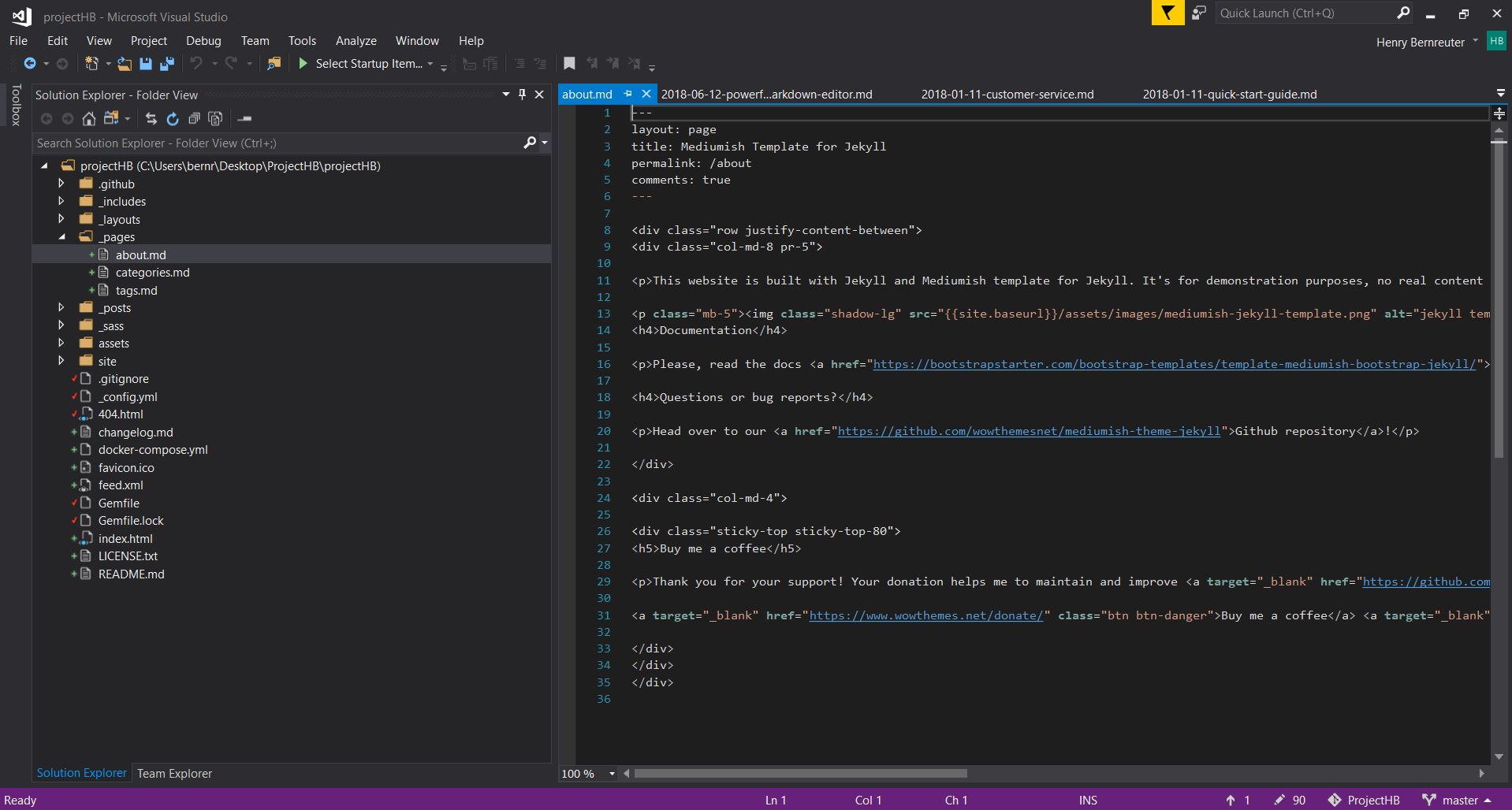Viewport: 1512px width, 810px height.
Task: Open the Debug menu
Action: tap(203, 40)
